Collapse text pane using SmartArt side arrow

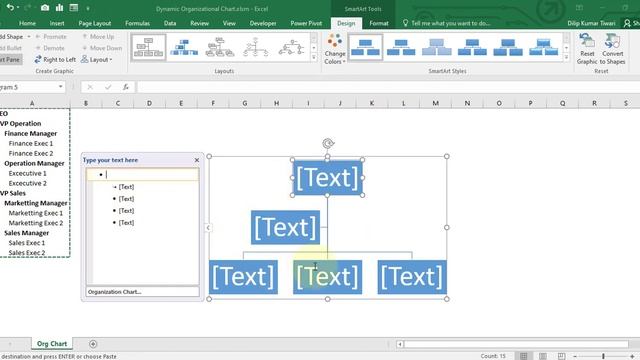coord(208,227)
